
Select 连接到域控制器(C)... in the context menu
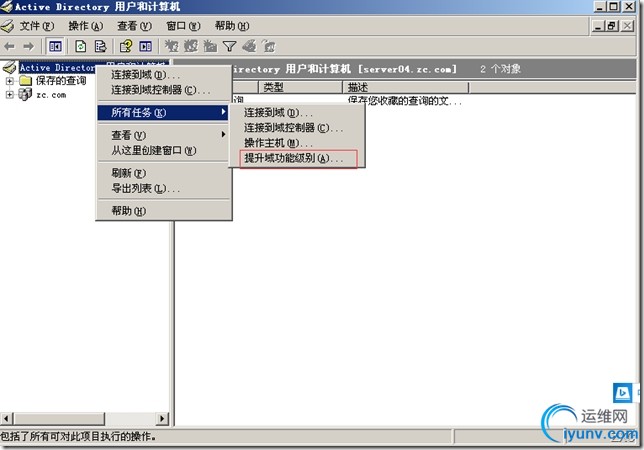tap(163, 90)
